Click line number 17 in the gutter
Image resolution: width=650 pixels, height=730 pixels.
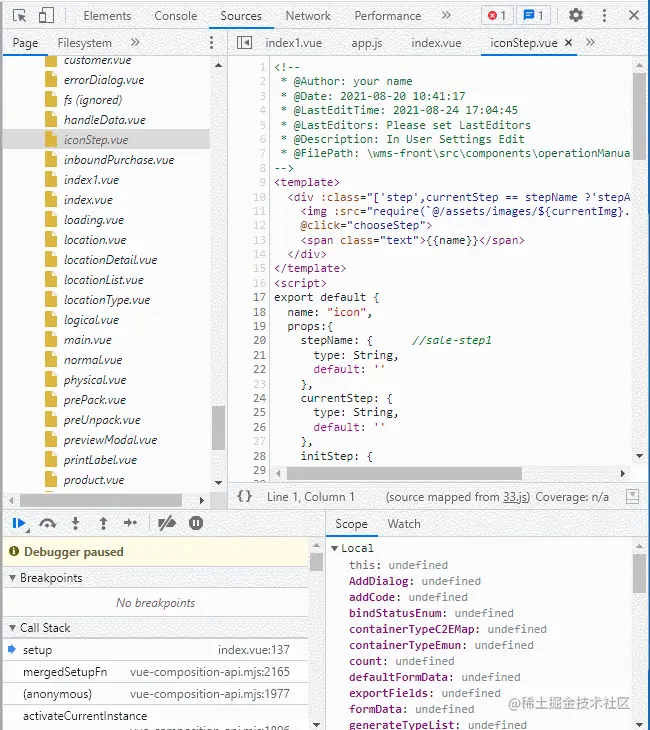pos(259,297)
